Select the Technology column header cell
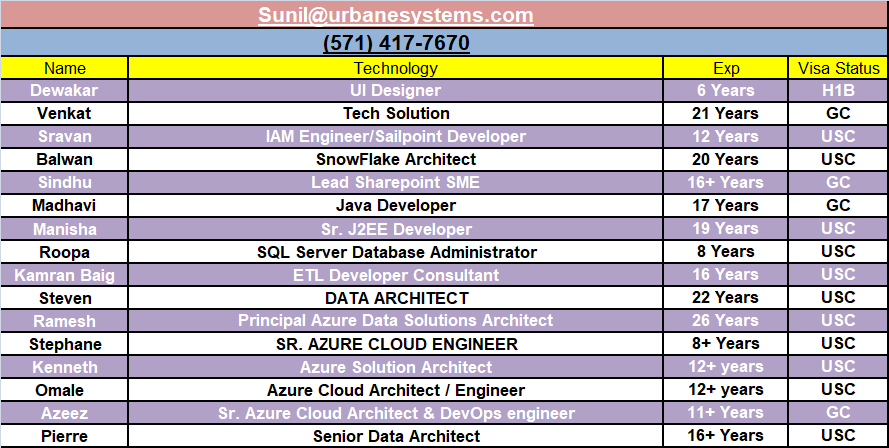This screenshot has width=889, height=448. 396,68
